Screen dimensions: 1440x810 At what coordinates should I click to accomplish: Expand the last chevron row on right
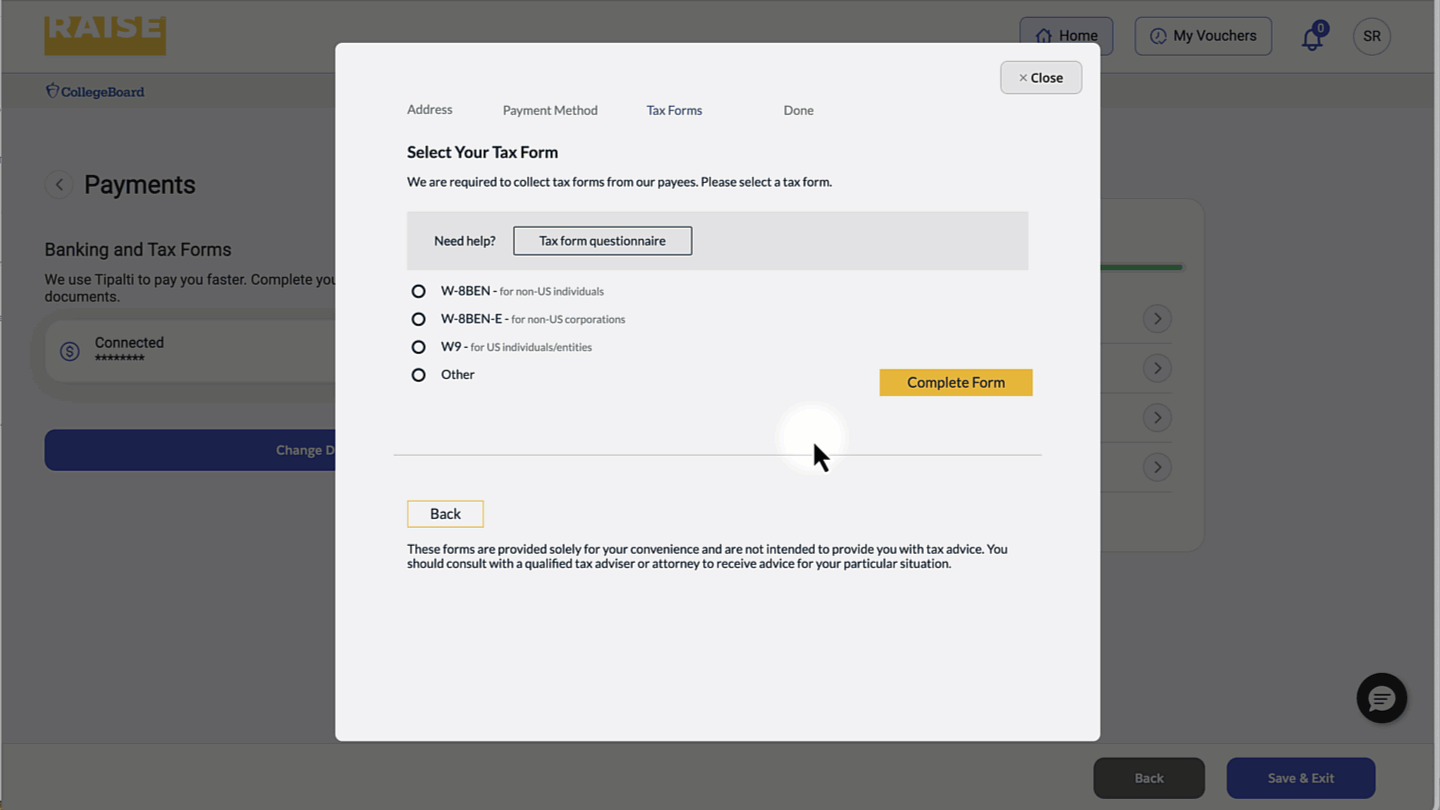(x=1157, y=467)
